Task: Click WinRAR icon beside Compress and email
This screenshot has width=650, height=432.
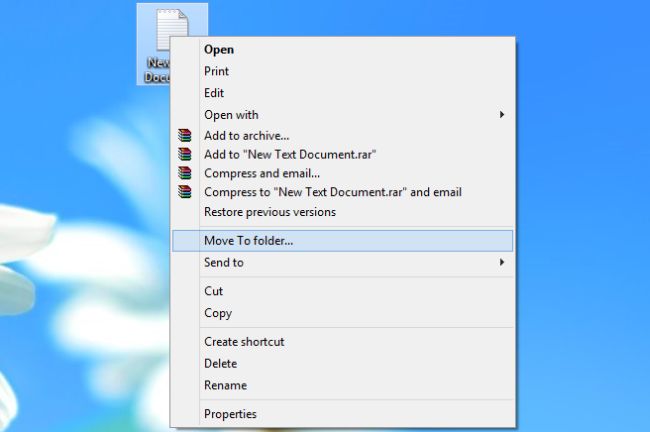Action: 185,173
